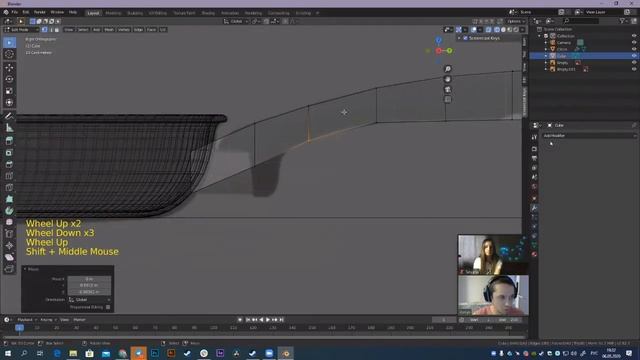Enable vertex select mode
Image resolution: width=640 pixels, height=360 pixels.
click(x=44, y=30)
